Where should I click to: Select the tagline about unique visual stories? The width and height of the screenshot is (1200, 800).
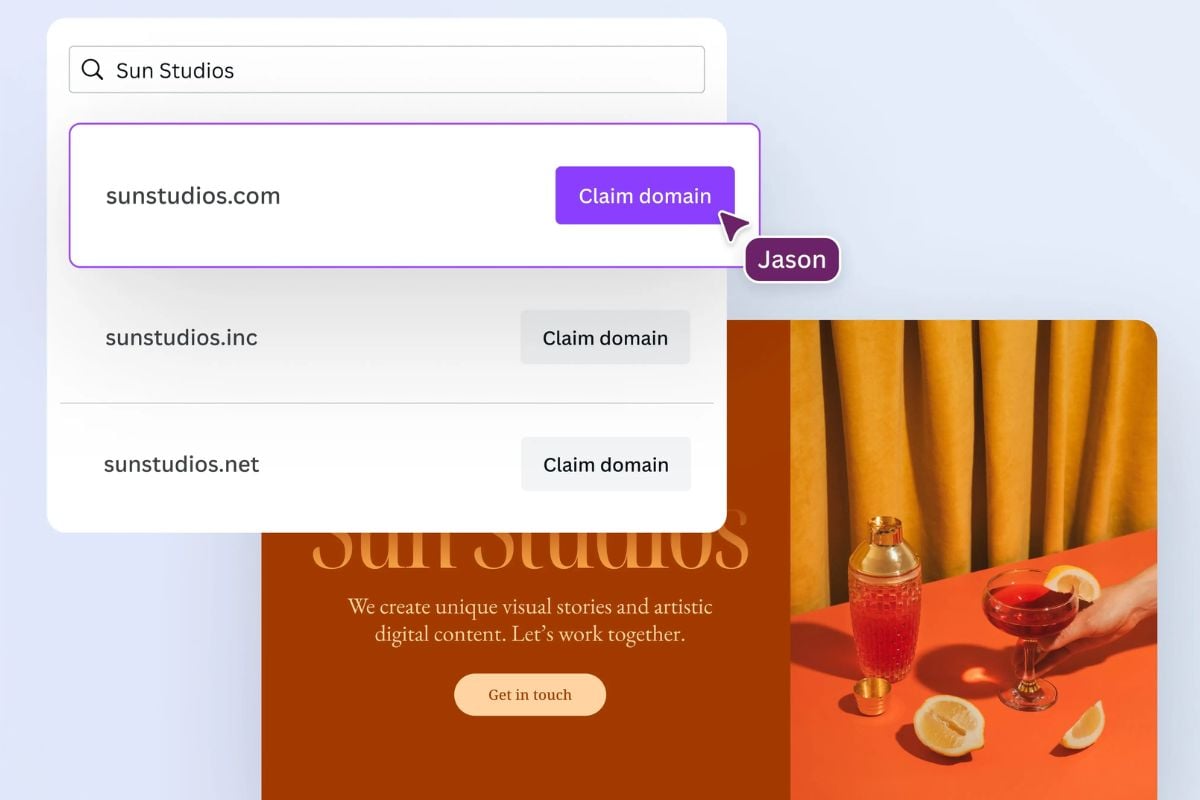[x=530, y=620]
